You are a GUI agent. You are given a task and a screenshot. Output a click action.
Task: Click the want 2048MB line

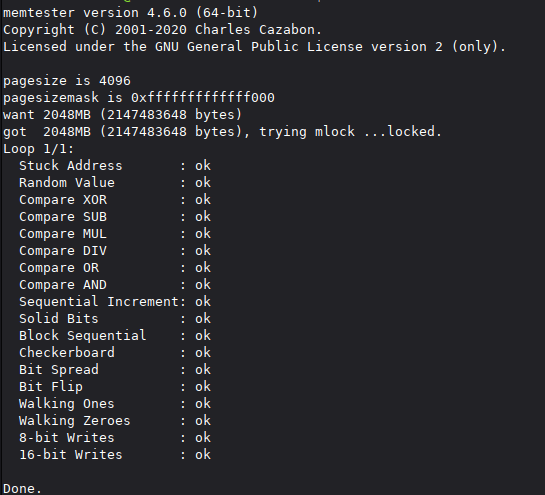click(122, 115)
